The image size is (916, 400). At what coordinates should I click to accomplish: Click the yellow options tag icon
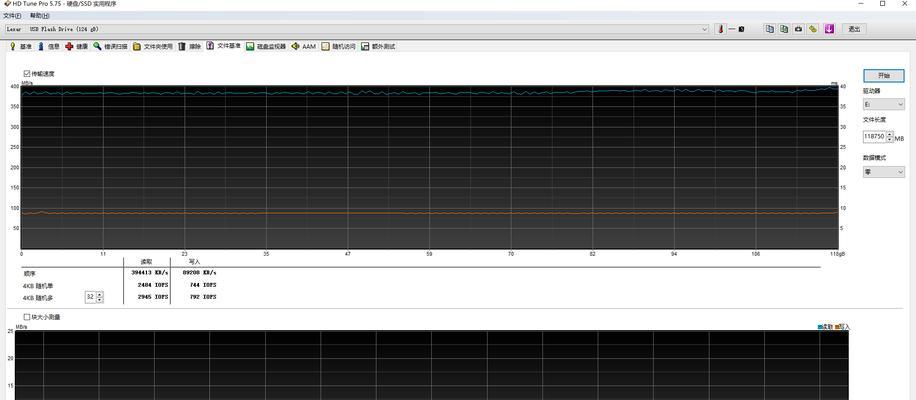pos(813,29)
